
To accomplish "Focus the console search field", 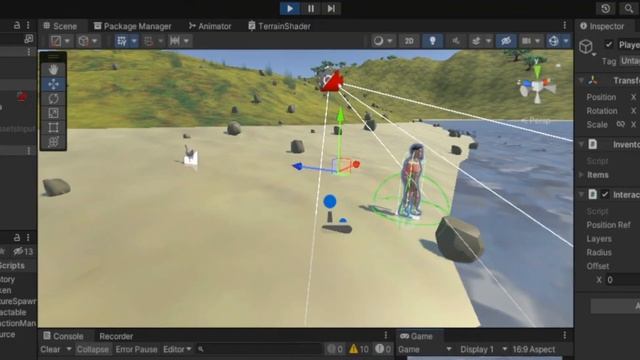I will point(260,349).
